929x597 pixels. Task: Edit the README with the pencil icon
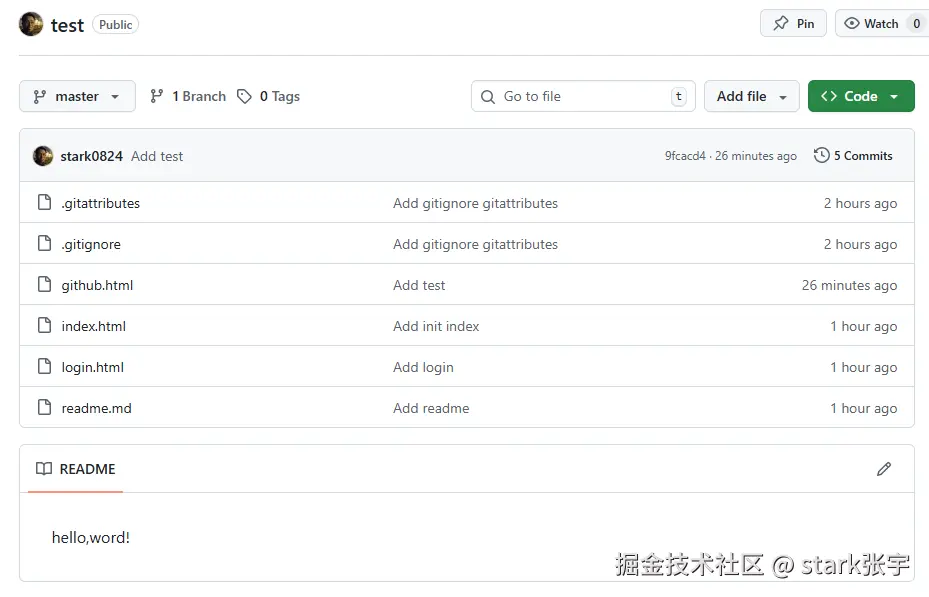point(884,468)
